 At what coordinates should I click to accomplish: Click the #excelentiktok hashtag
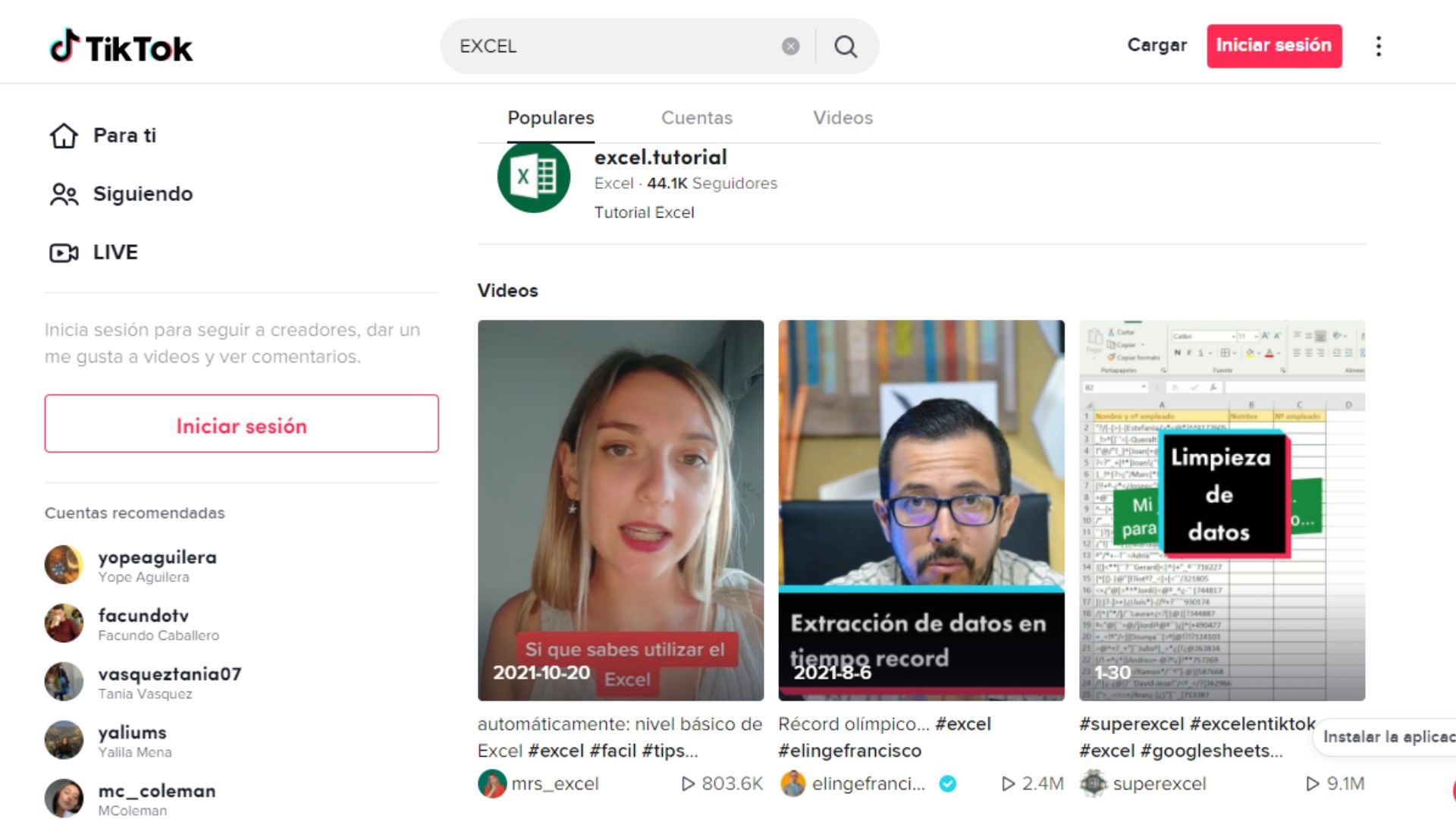1253,724
